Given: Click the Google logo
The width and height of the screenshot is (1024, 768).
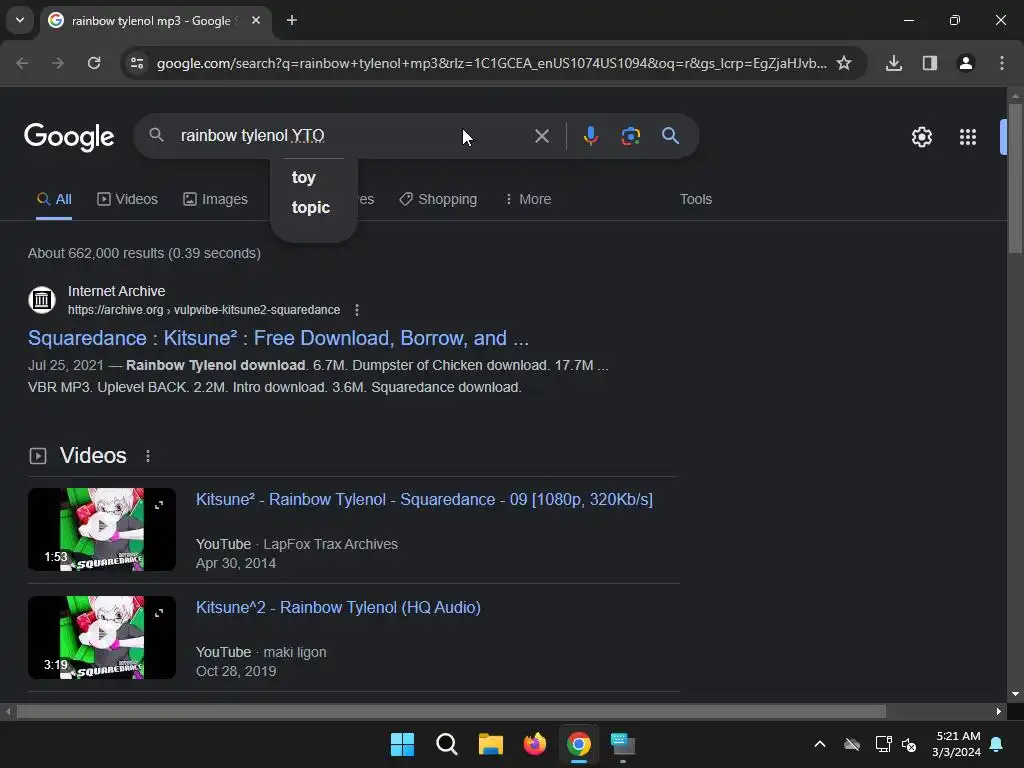Looking at the screenshot, I should [x=69, y=136].
